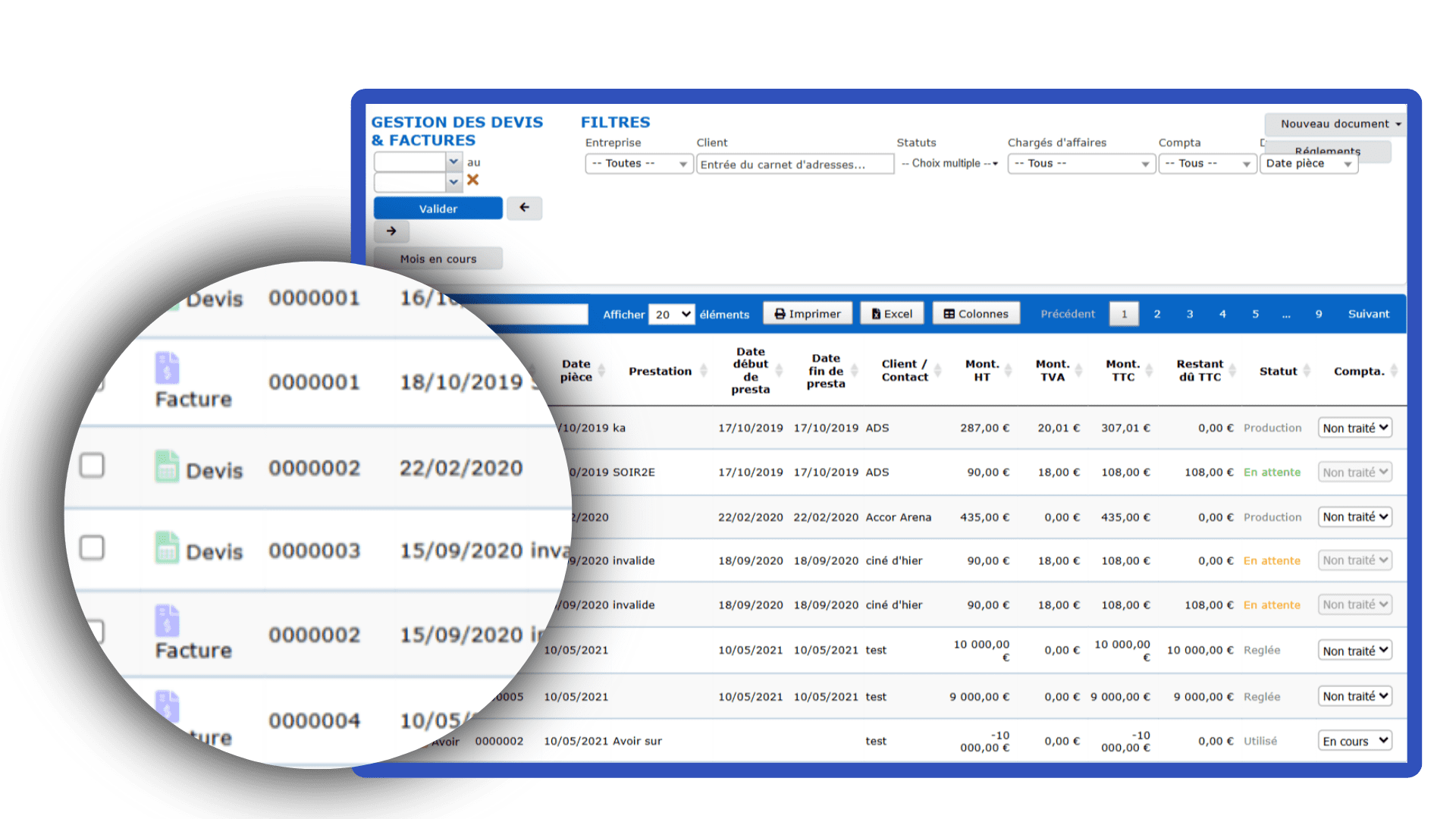Tick the checkbox for Devis 0000002

(92, 465)
